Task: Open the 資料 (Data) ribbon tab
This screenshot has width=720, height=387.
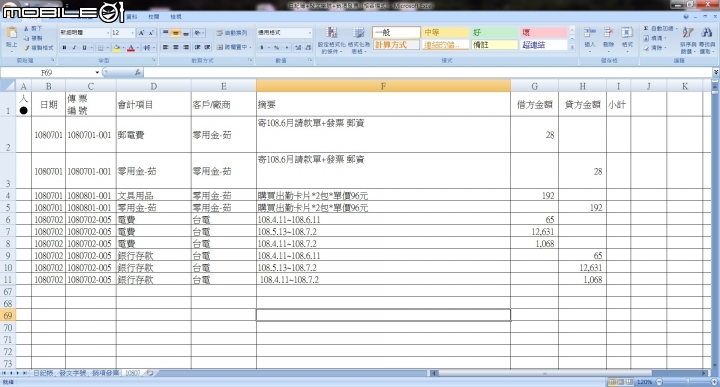Action: point(132,17)
